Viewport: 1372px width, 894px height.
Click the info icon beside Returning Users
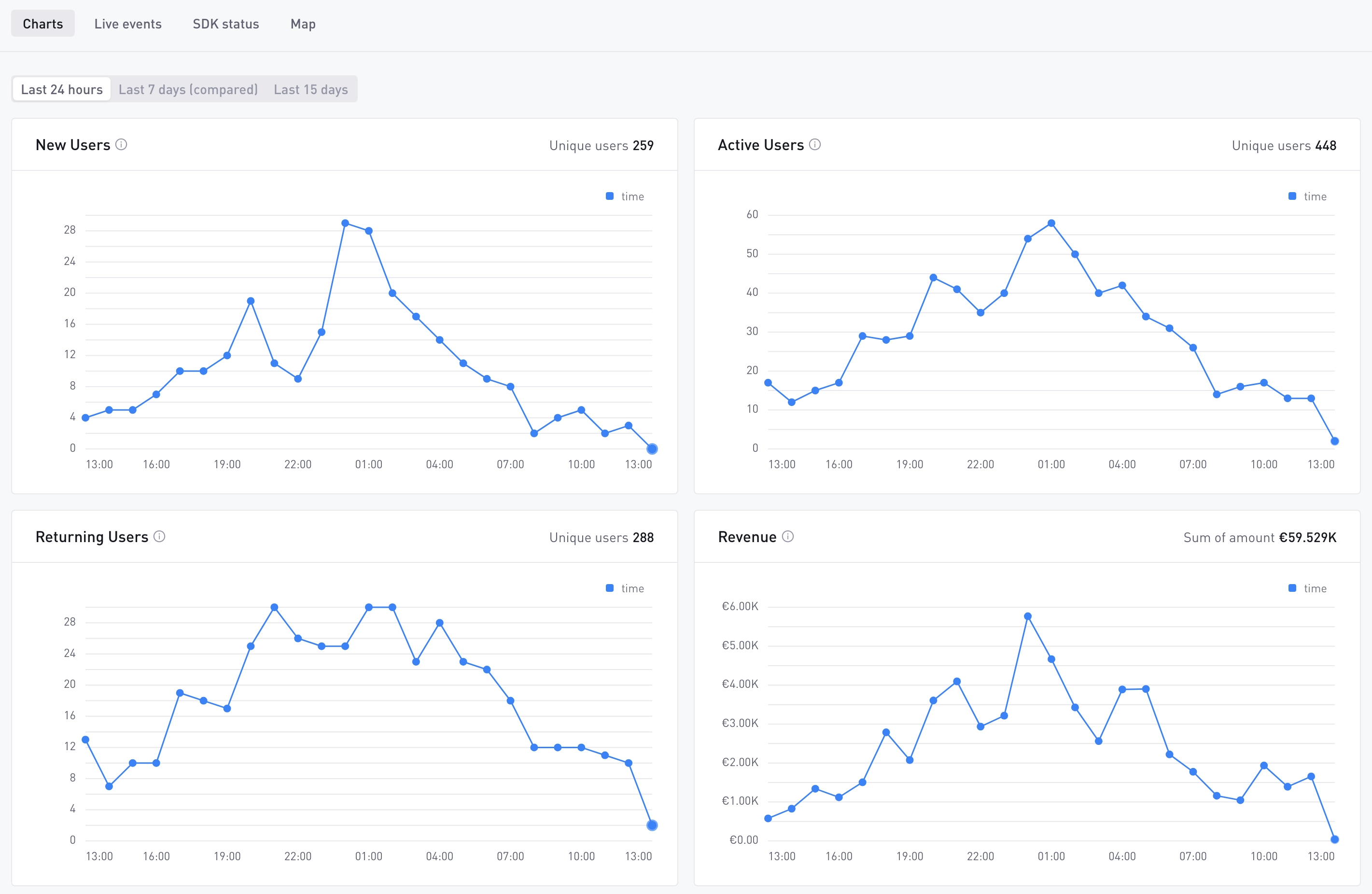[160, 537]
